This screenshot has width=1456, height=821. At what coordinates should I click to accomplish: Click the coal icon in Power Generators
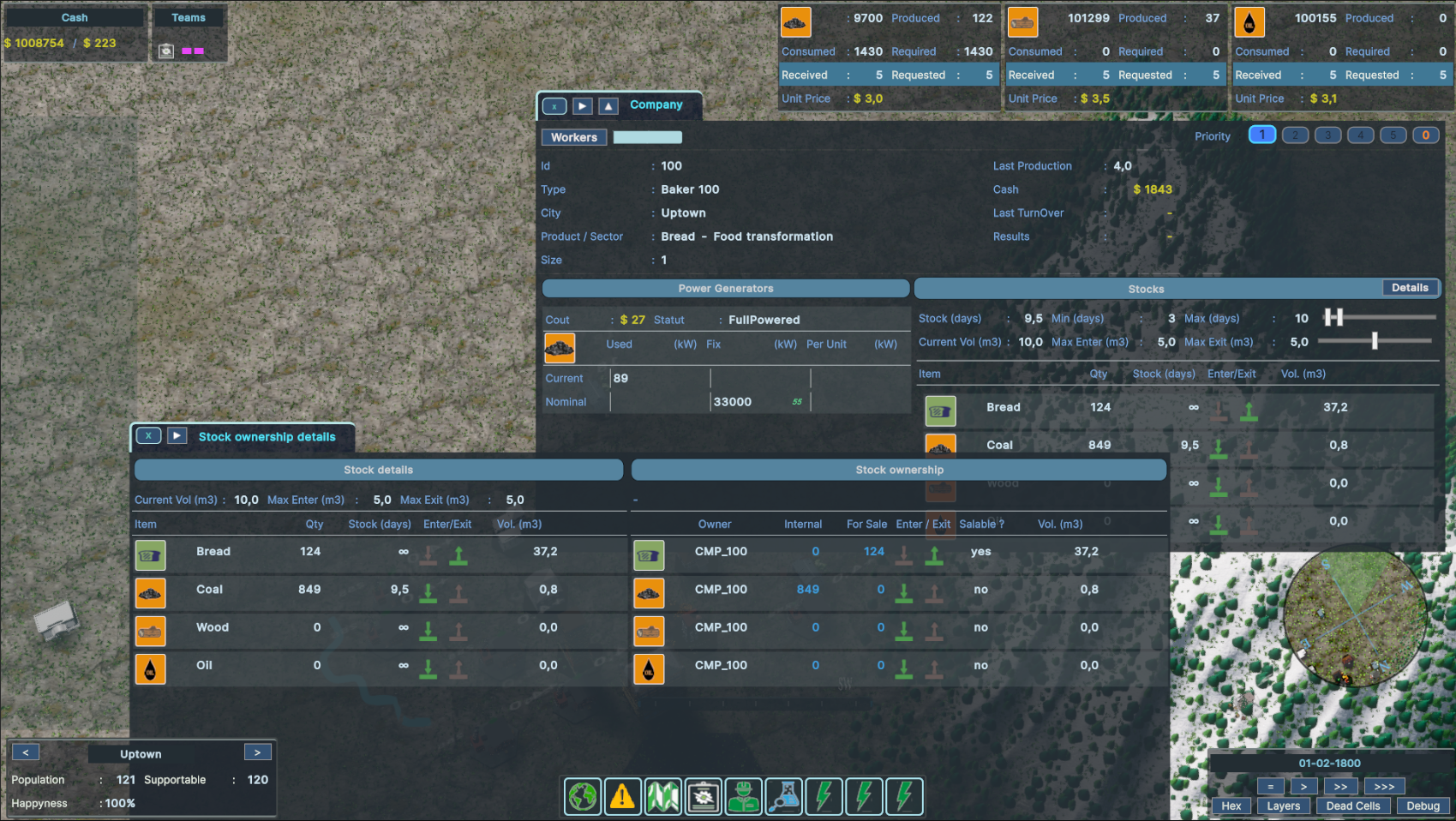click(x=560, y=348)
